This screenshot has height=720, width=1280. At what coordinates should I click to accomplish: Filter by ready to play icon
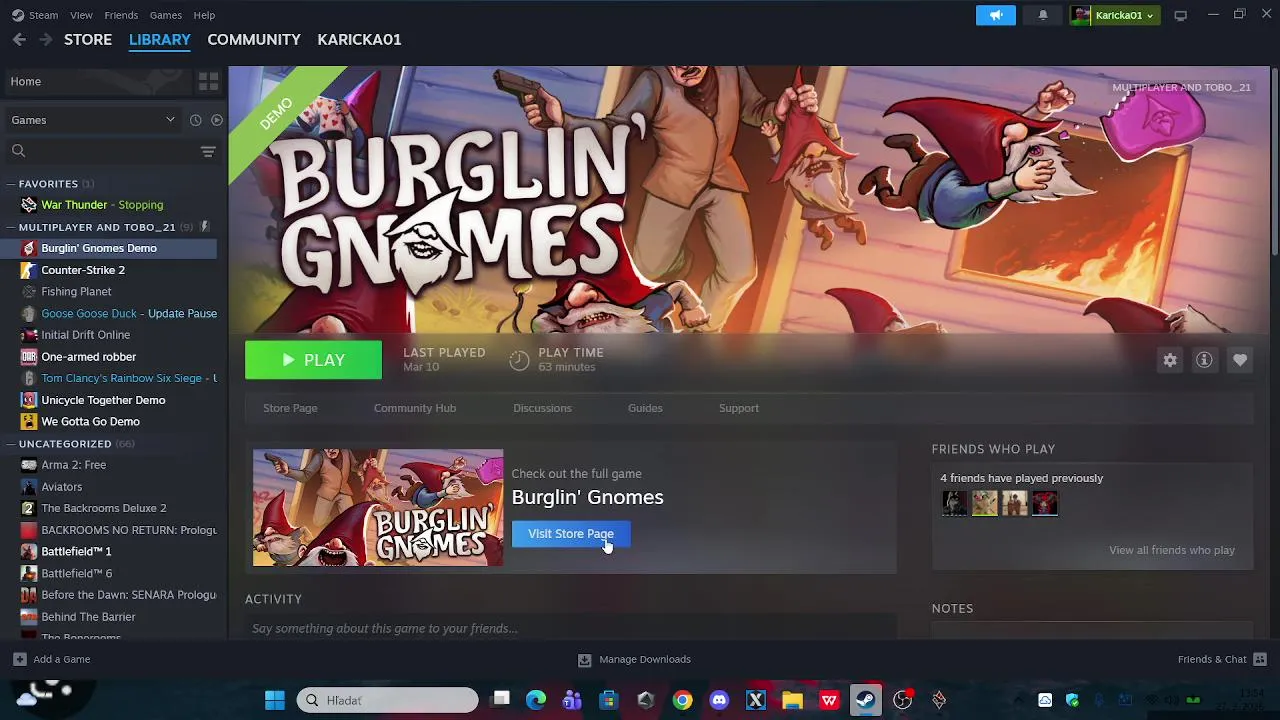coord(217,120)
